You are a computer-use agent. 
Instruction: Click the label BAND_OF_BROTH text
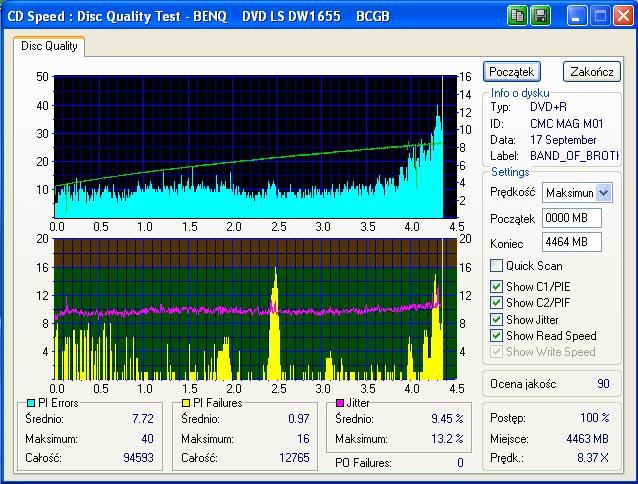click(x=574, y=156)
